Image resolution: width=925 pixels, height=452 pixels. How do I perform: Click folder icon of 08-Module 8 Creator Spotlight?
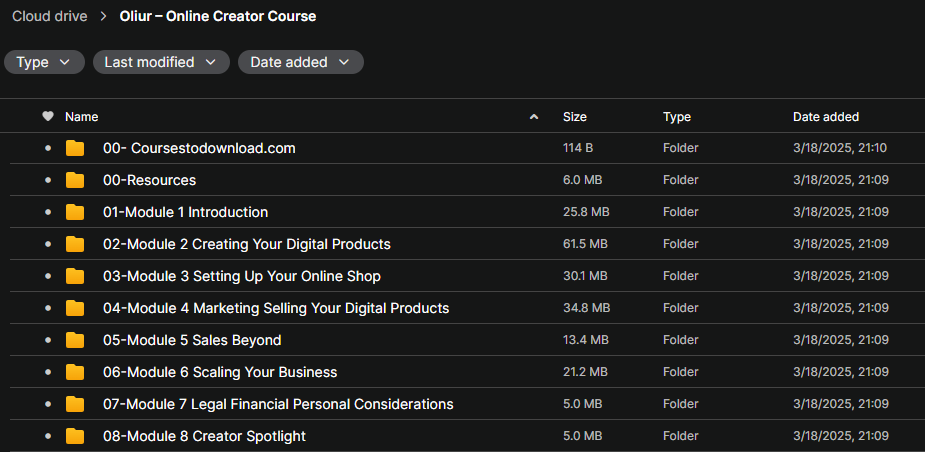click(x=75, y=436)
